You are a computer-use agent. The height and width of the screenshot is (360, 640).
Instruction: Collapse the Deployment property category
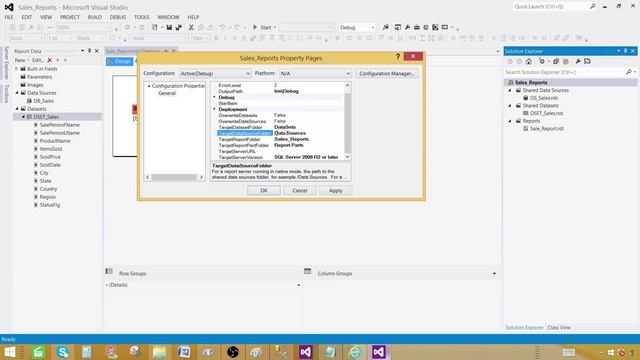coord(214,109)
